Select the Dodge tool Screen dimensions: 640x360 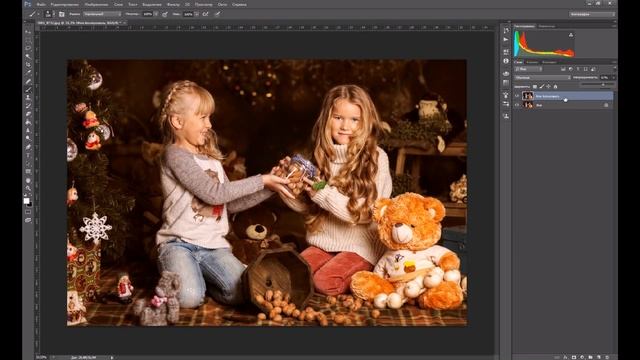point(27,138)
